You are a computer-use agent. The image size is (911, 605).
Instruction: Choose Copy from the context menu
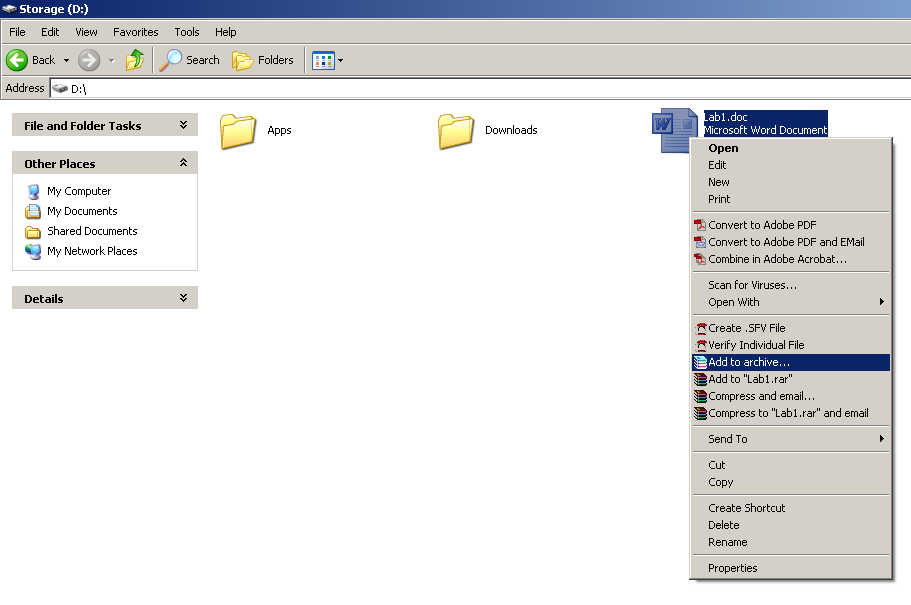point(791,482)
